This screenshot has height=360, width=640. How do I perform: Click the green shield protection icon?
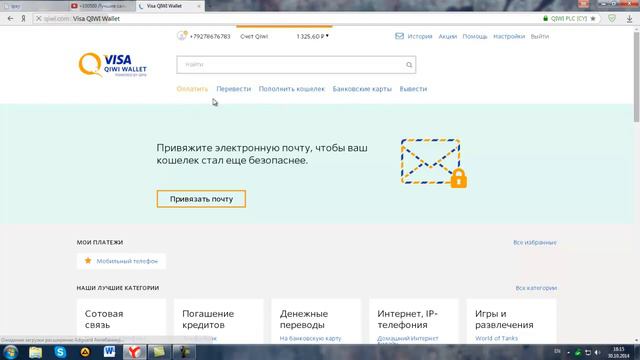[612, 18]
